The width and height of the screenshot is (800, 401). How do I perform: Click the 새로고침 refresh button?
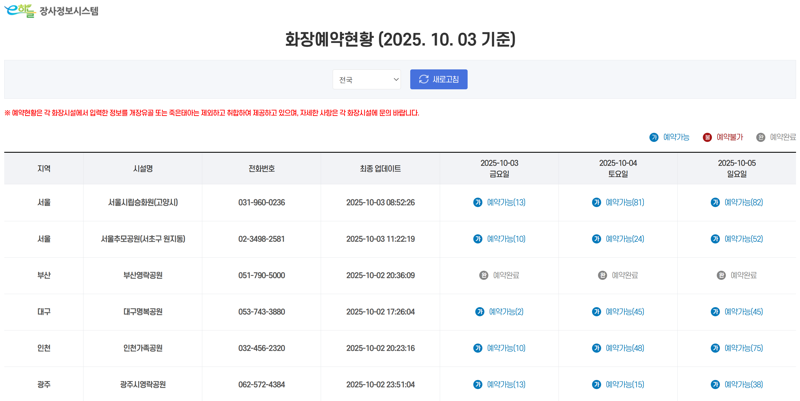tap(438, 80)
